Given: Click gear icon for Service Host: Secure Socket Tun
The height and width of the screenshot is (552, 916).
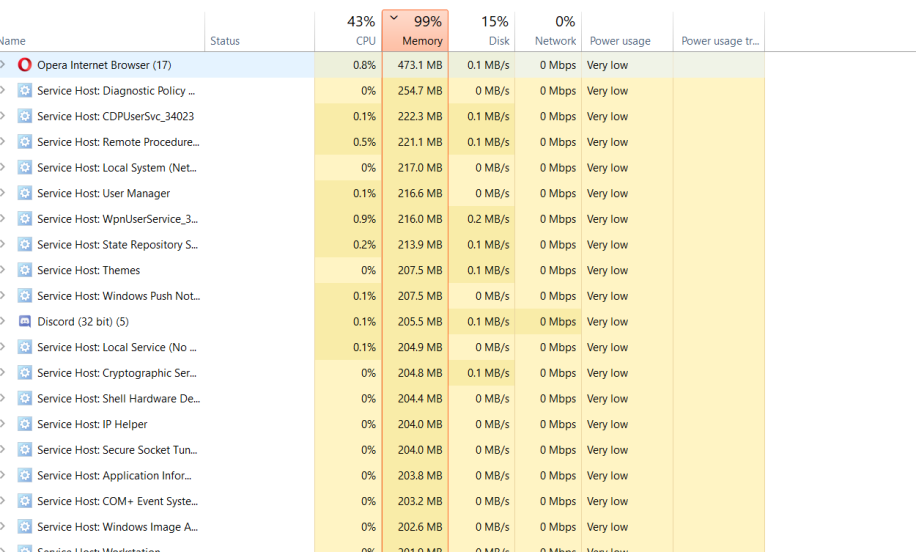Looking at the screenshot, I should point(25,450).
